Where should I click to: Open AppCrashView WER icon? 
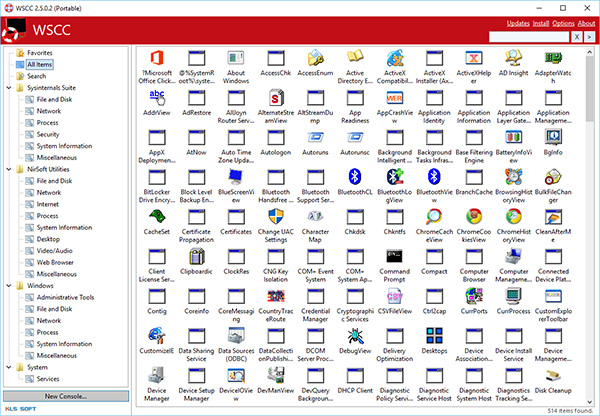[x=395, y=98]
